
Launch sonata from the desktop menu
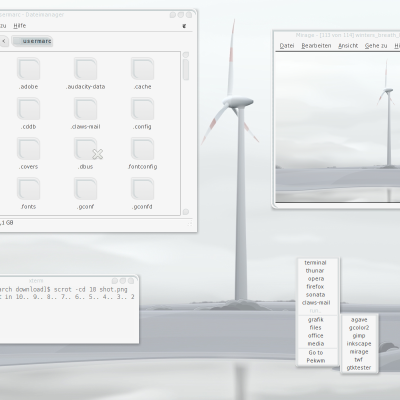(x=315, y=295)
